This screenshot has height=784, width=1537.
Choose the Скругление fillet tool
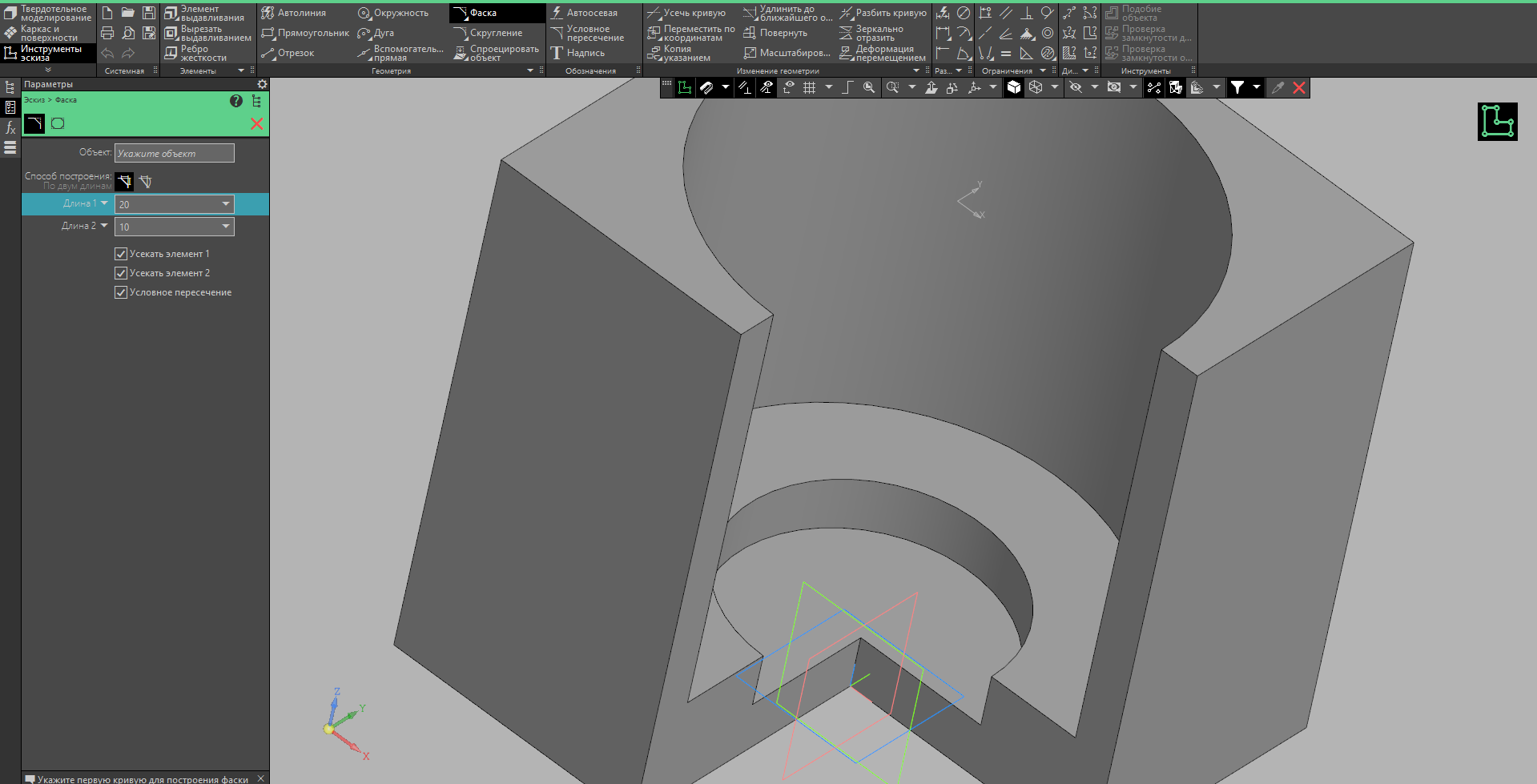coord(488,33)
